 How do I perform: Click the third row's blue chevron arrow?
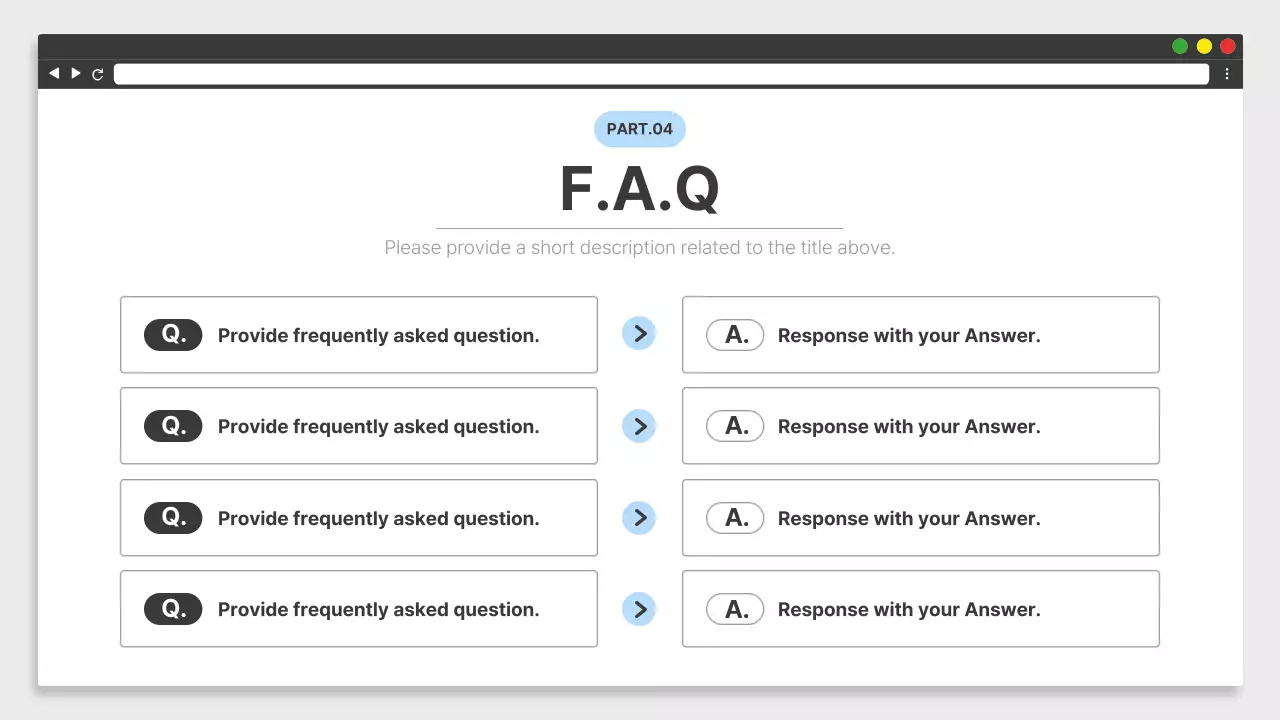pos(639,518)
